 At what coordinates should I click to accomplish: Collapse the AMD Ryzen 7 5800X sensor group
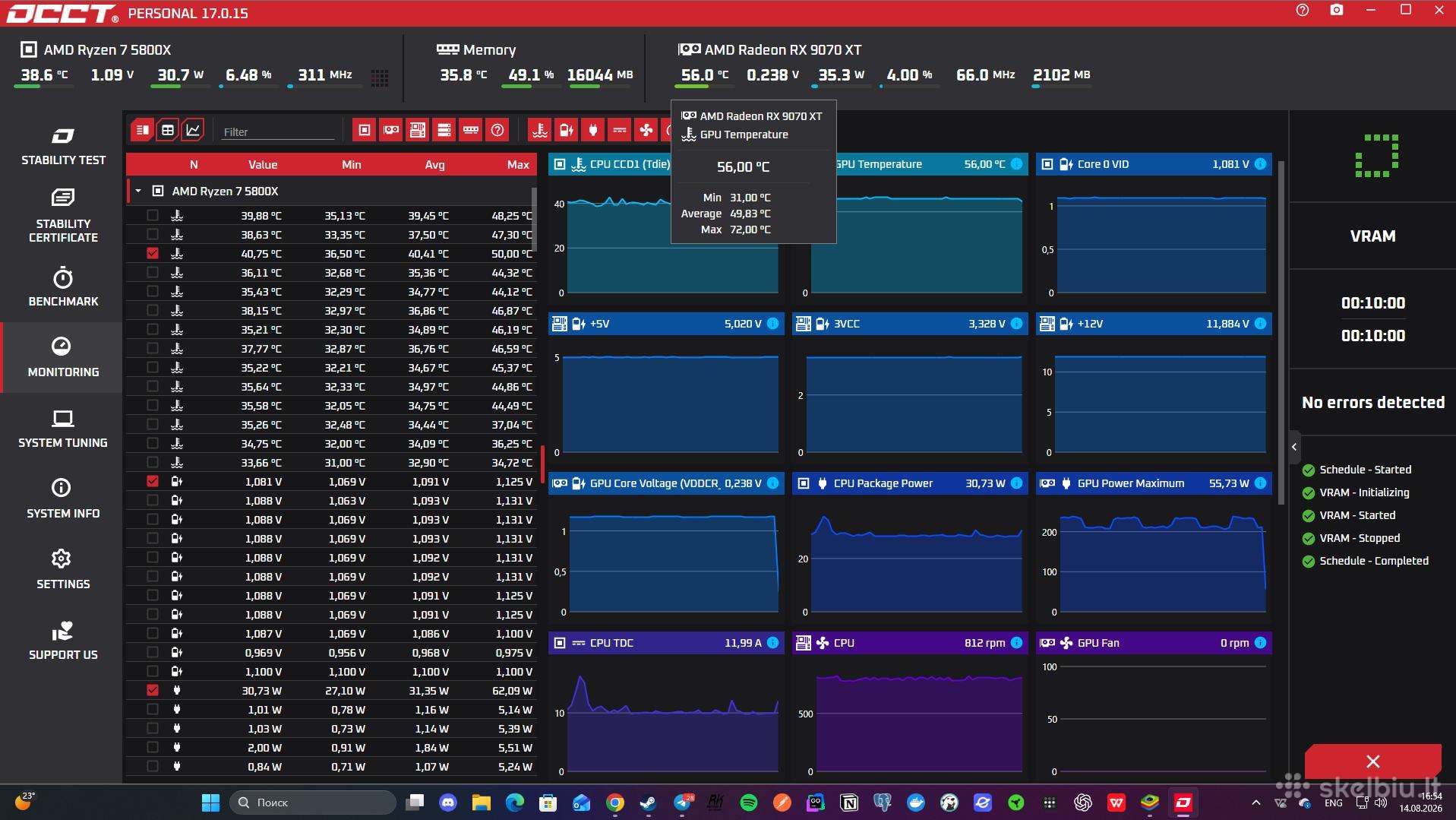[x=138, y=191]
